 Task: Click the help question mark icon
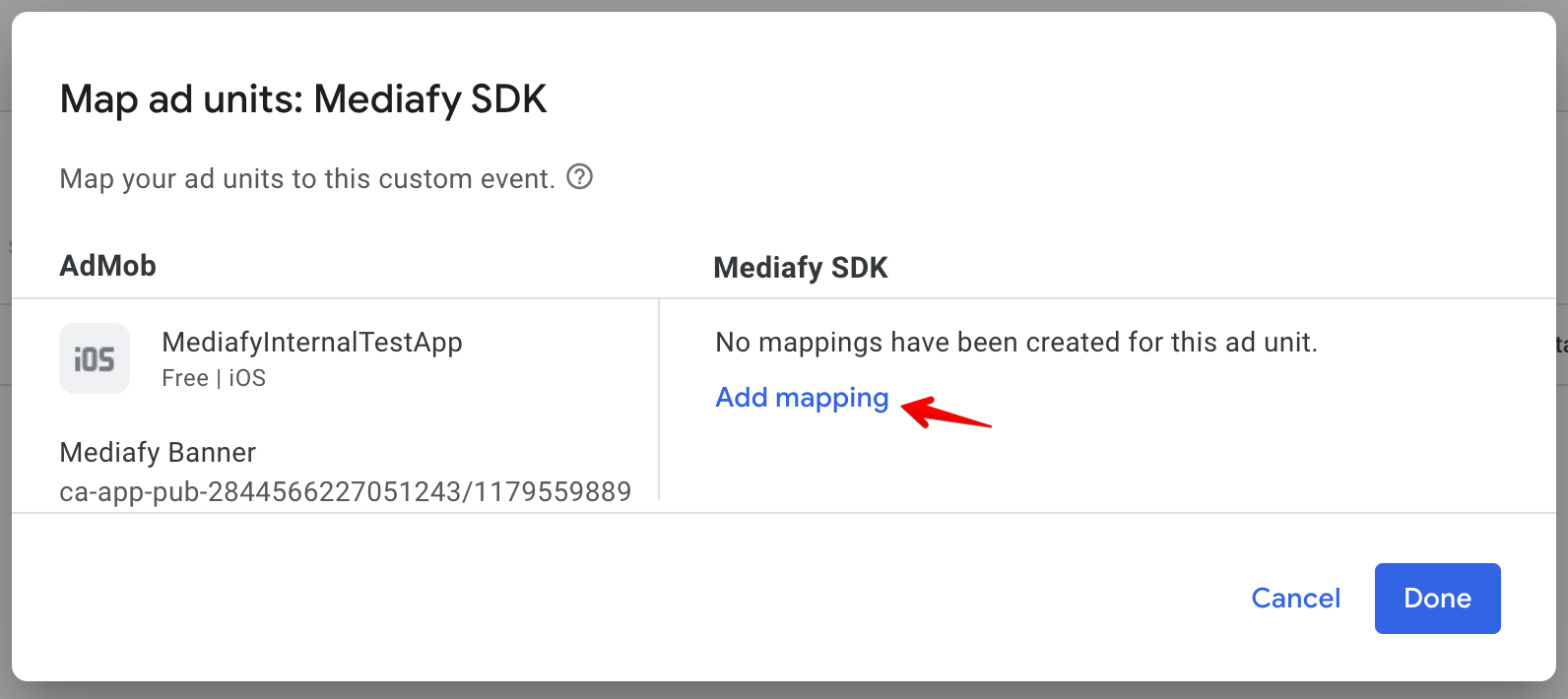coord(580,177)
